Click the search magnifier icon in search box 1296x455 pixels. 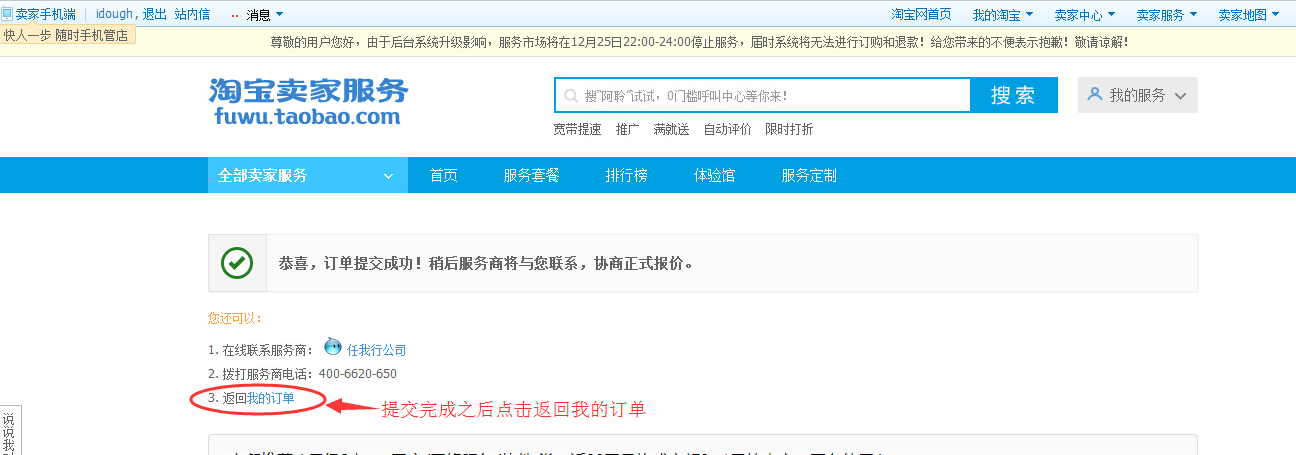point(571,96)
